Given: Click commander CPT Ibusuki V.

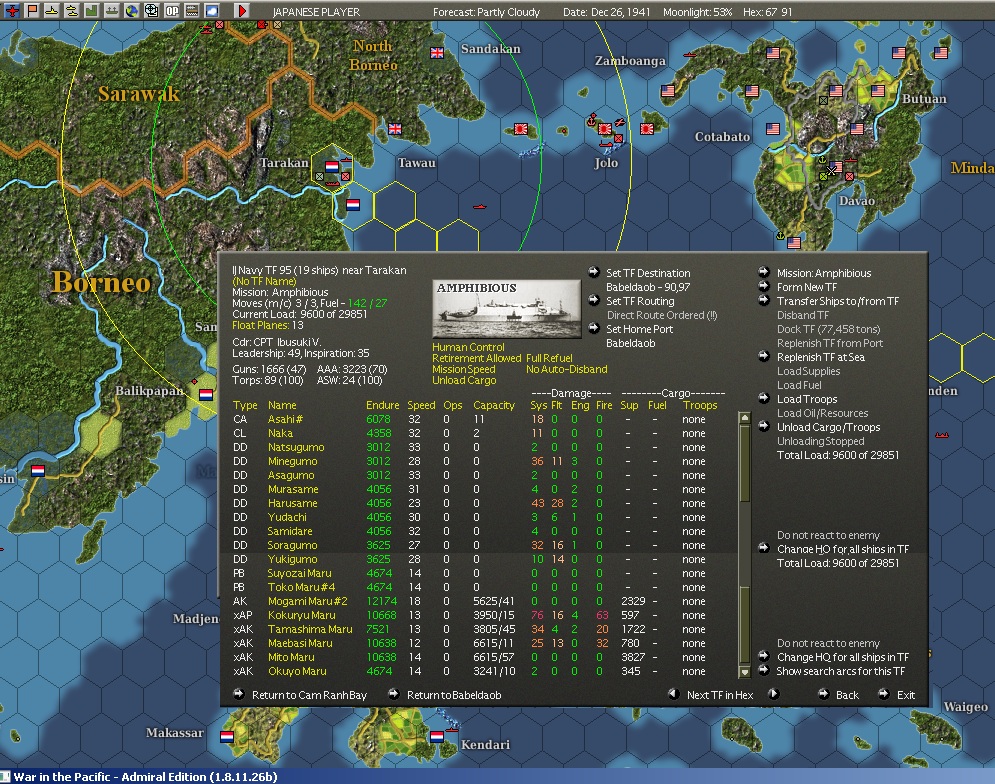Looking at the screenshot, I should click(276, 342).
